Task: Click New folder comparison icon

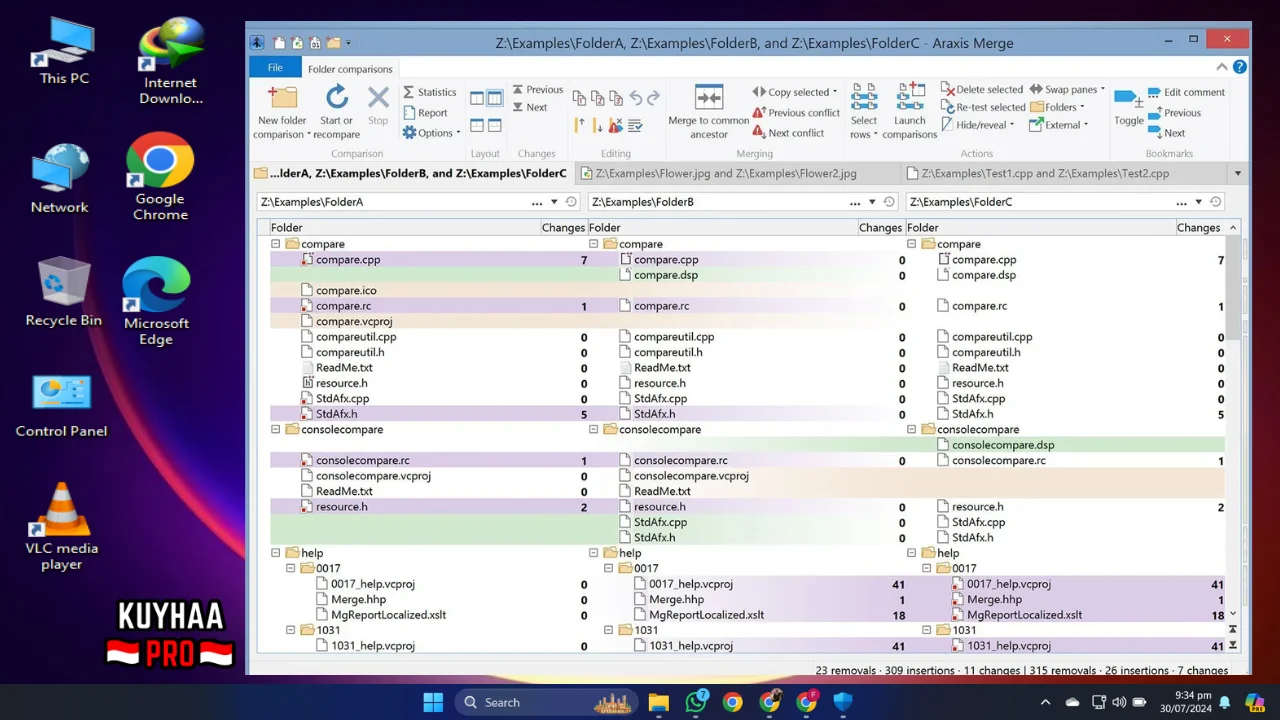Action: pos(282,98)
